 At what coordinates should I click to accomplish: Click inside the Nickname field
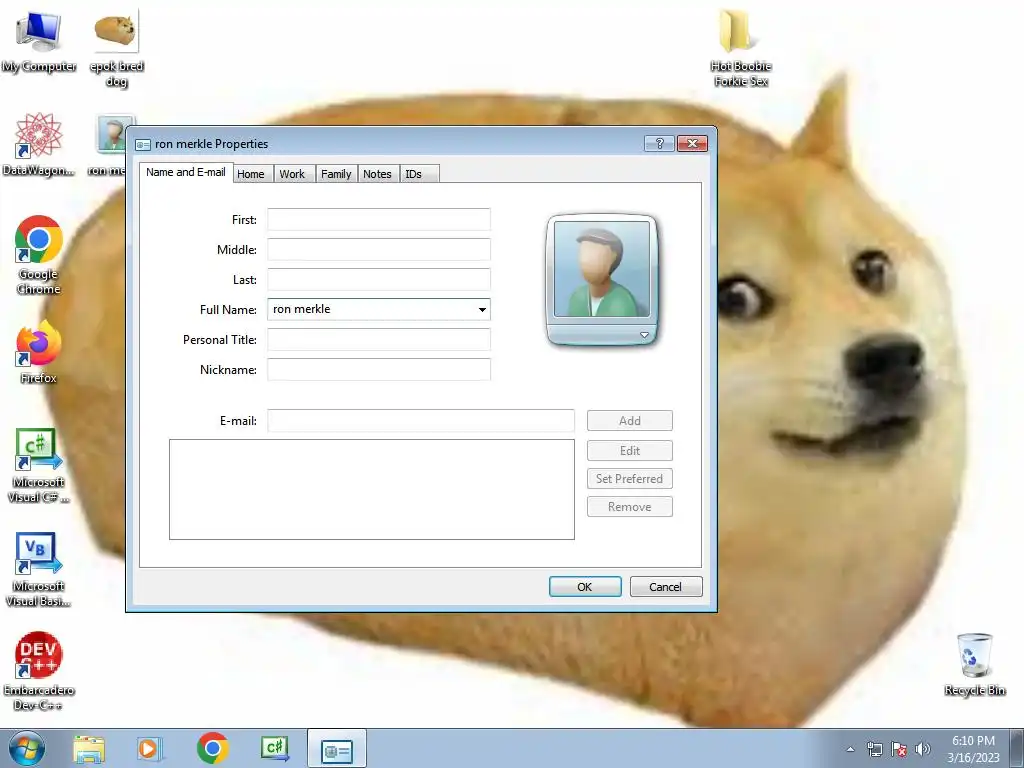click(379, 370)
